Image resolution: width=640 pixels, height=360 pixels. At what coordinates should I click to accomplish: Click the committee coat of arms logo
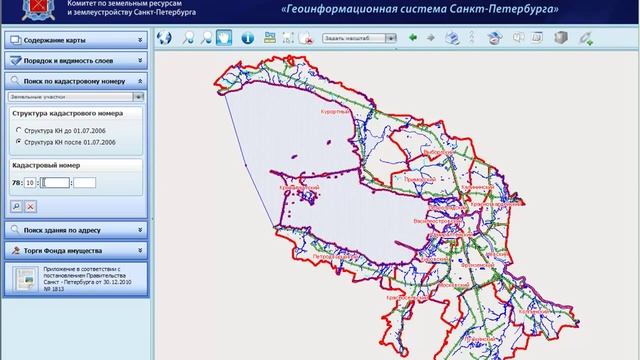(38, 10)
